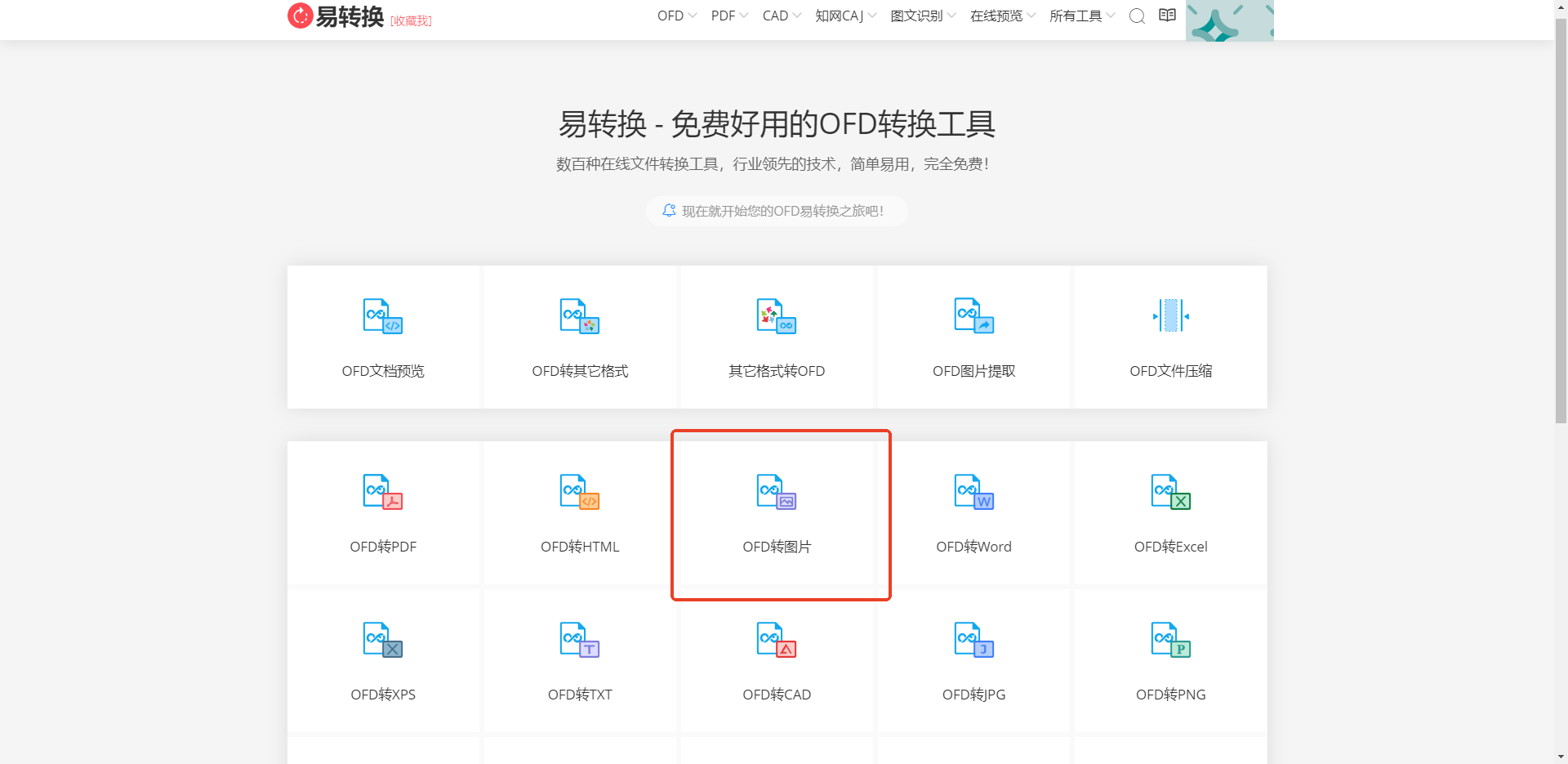Open the OFD转Word converter

pyautogui.click(x=973, y=513)
